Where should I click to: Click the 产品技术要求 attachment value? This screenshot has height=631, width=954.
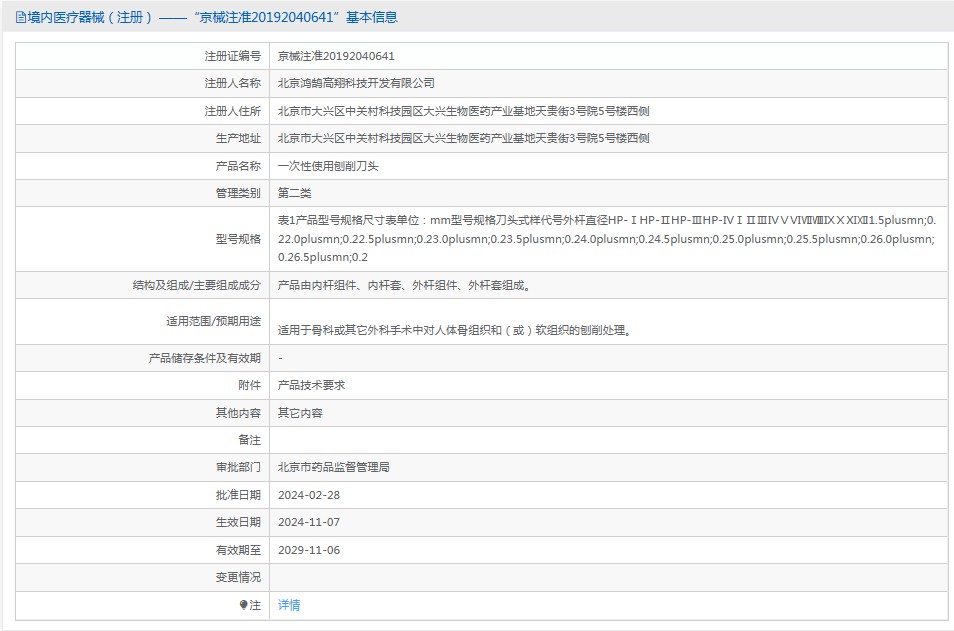point(311,385)
